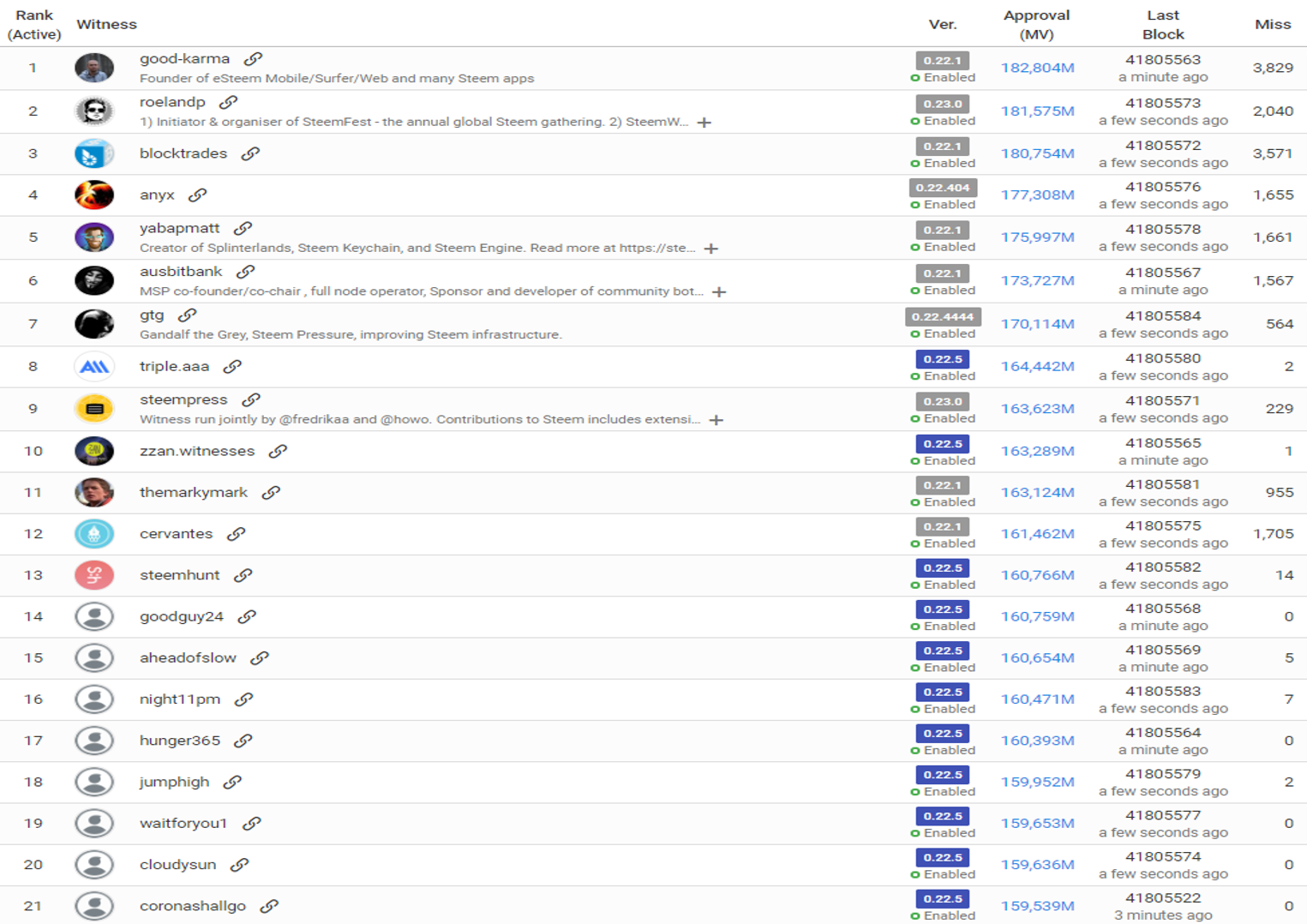
Task: Click the Witness column header
Action: tap(106, 24)
